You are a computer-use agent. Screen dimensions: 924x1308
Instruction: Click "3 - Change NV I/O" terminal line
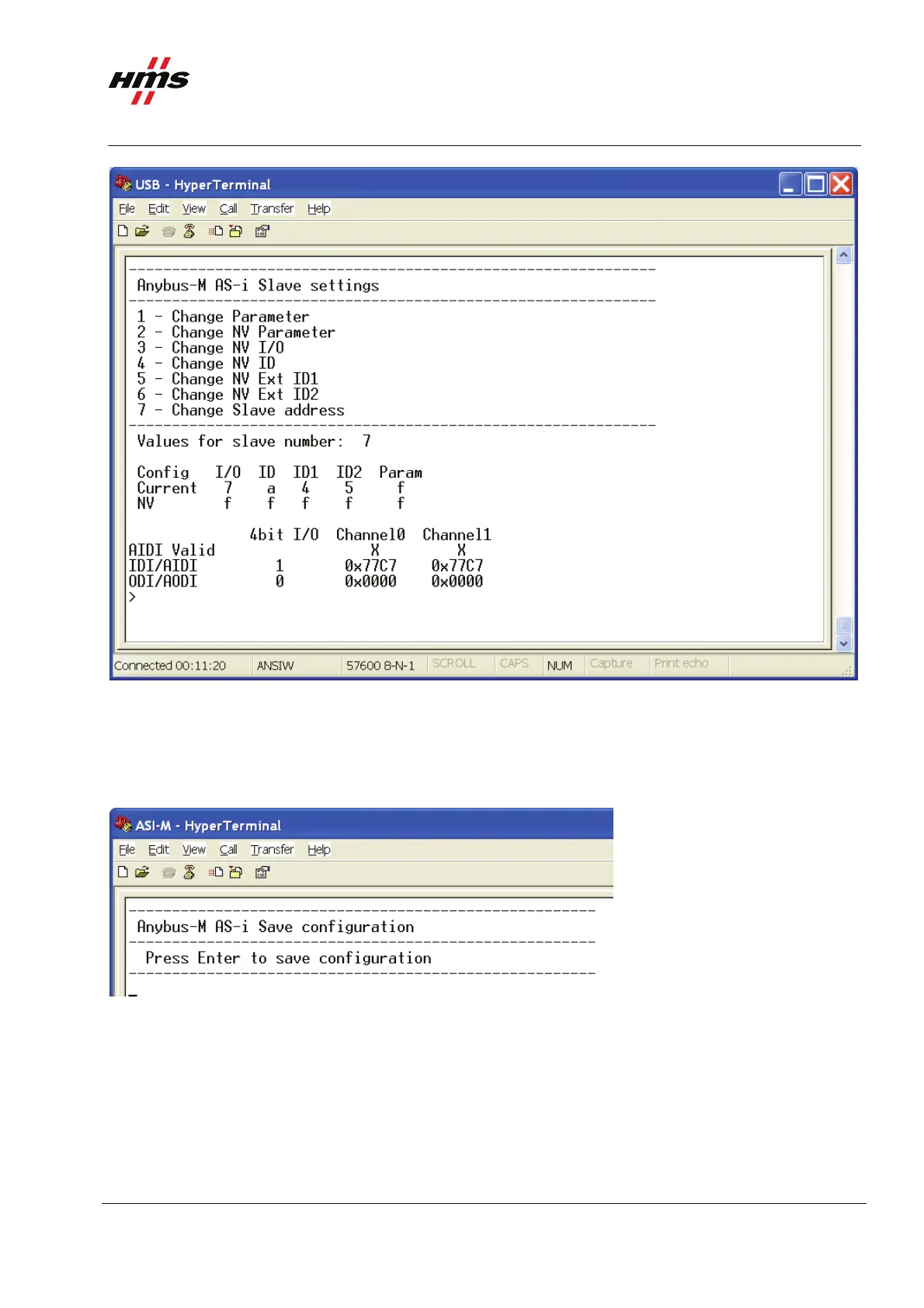(x=210, y=348)
